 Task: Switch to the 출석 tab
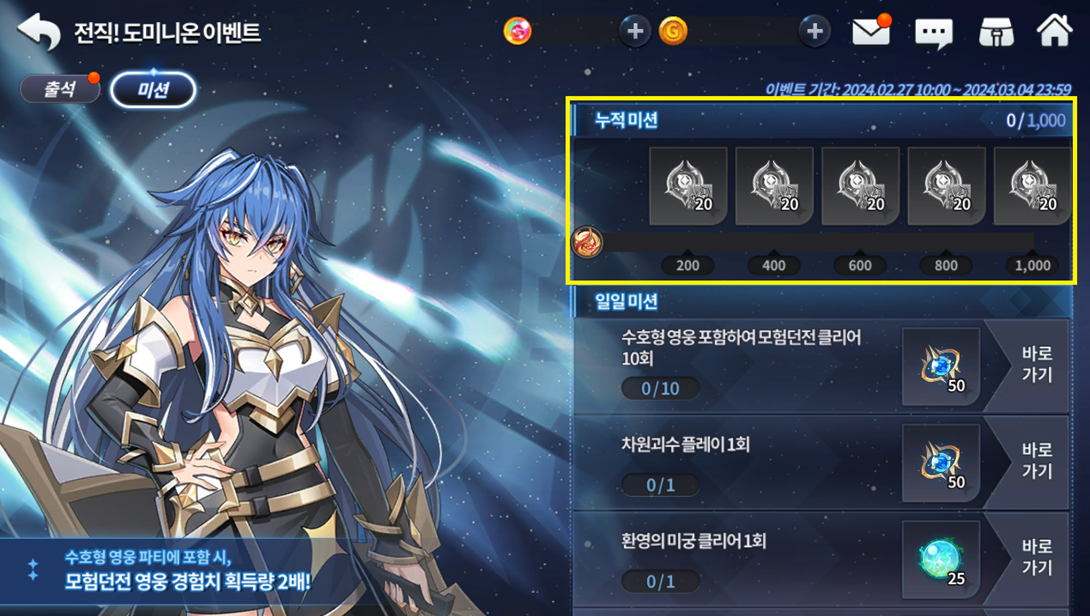click(x=60, y=89)
